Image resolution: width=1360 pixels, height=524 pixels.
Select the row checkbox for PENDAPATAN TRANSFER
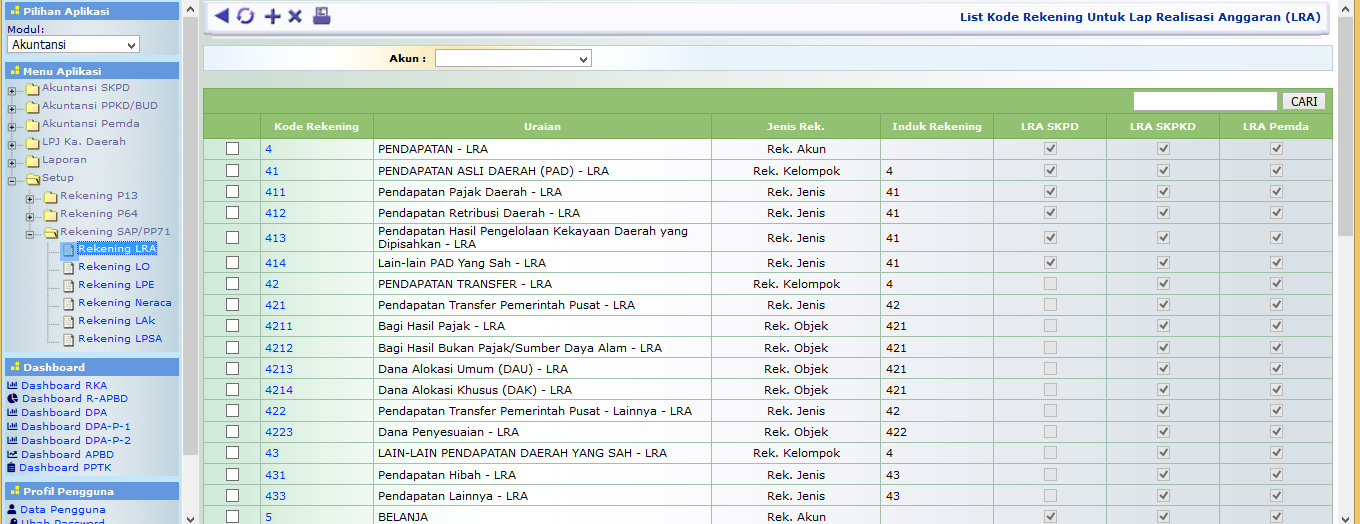[x=232, y=284]
